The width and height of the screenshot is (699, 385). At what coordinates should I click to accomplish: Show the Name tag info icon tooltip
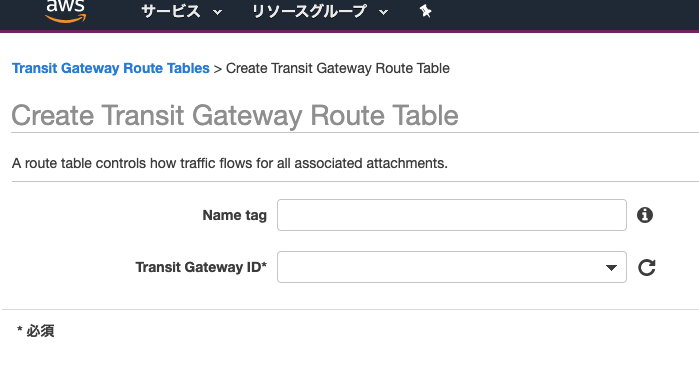[645, 215]
